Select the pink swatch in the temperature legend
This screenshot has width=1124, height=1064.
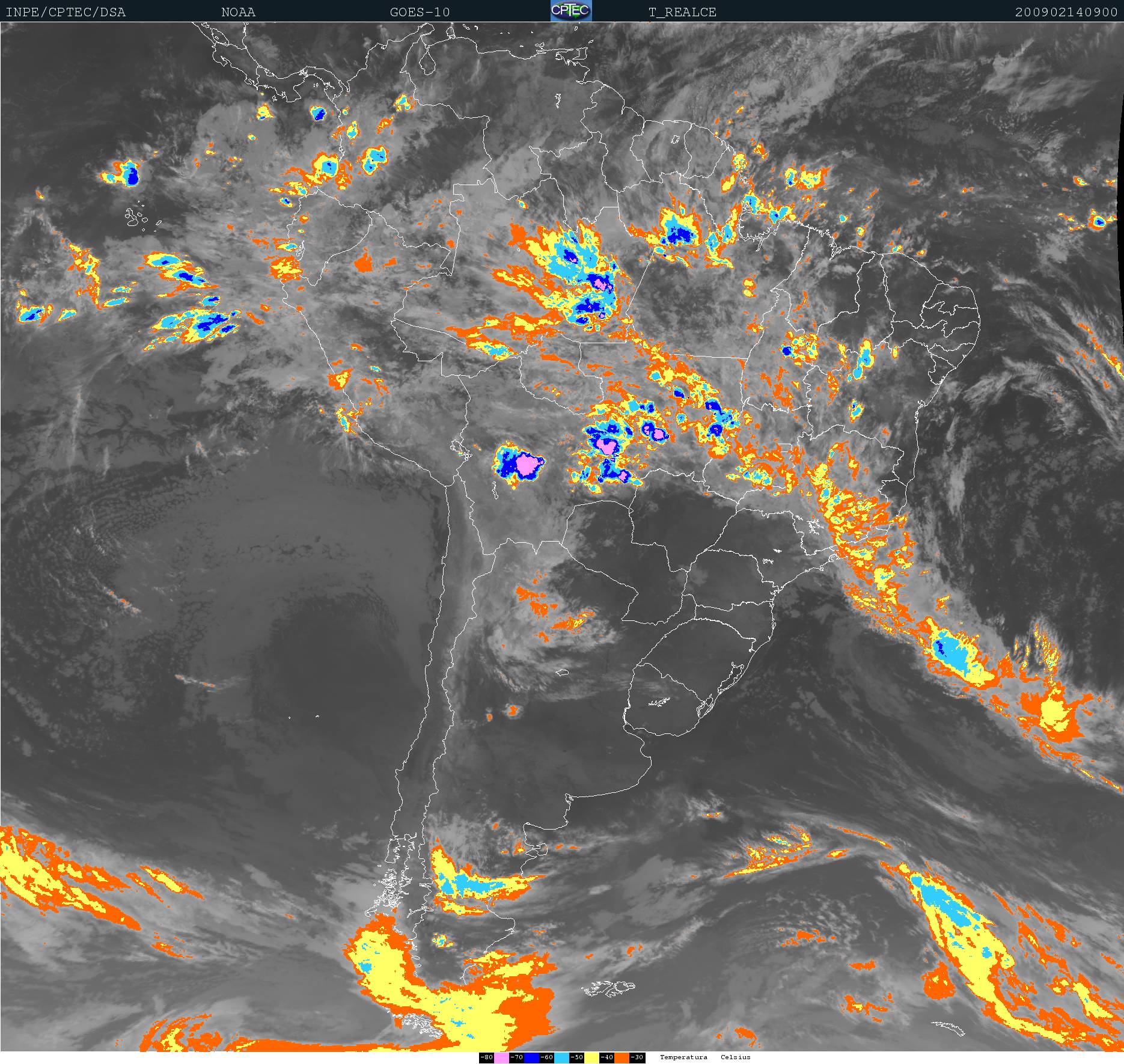pos(501,1057)
